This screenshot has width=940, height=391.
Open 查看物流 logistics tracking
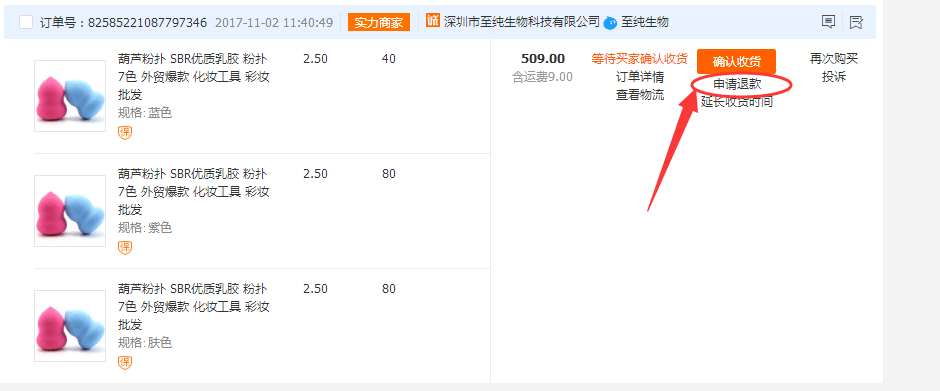click(x=640, y=95)
